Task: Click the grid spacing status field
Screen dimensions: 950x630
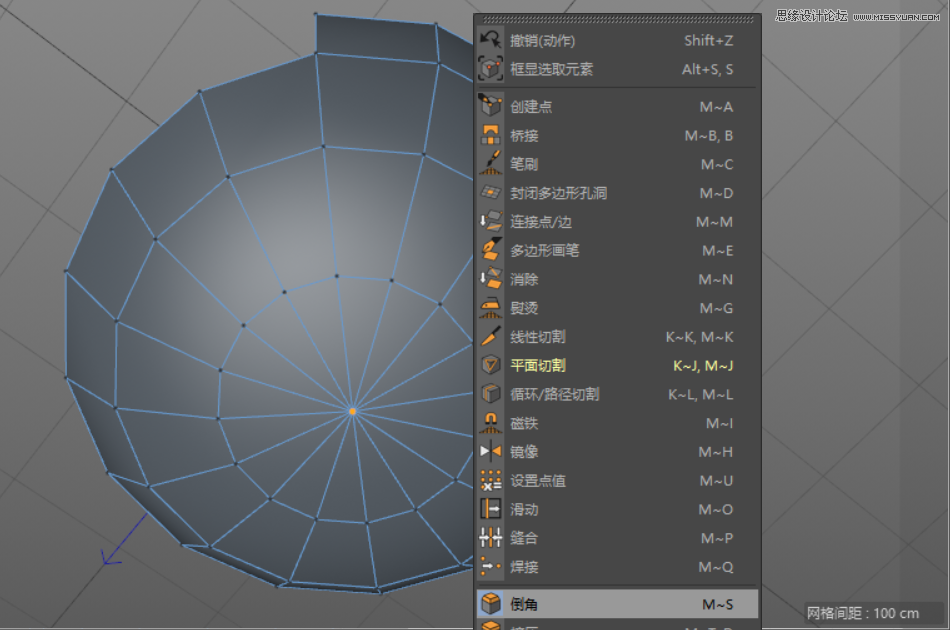Action: click(862, 612)
